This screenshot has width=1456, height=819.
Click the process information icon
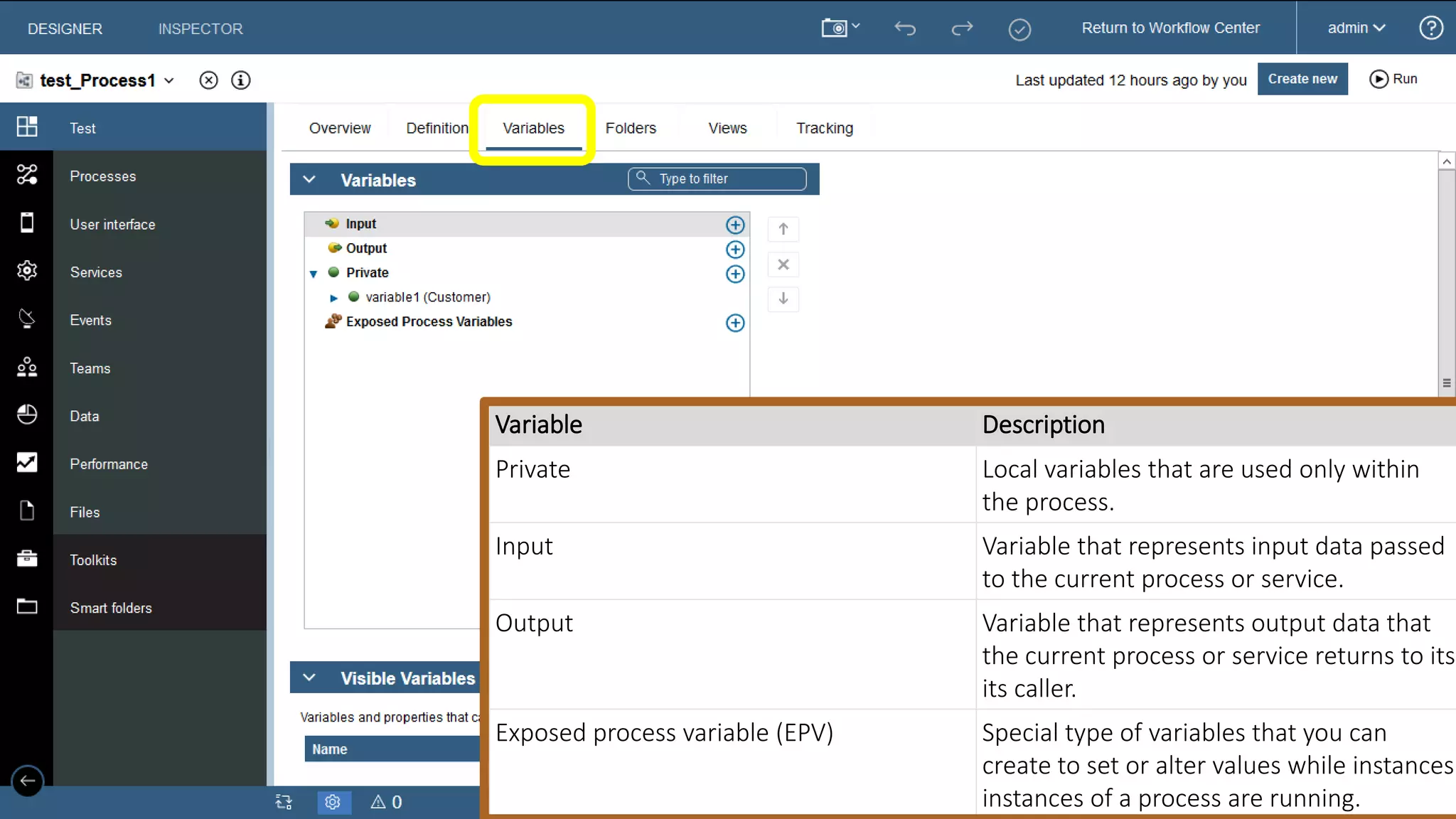pyautogui.click(x=241, y=80)
